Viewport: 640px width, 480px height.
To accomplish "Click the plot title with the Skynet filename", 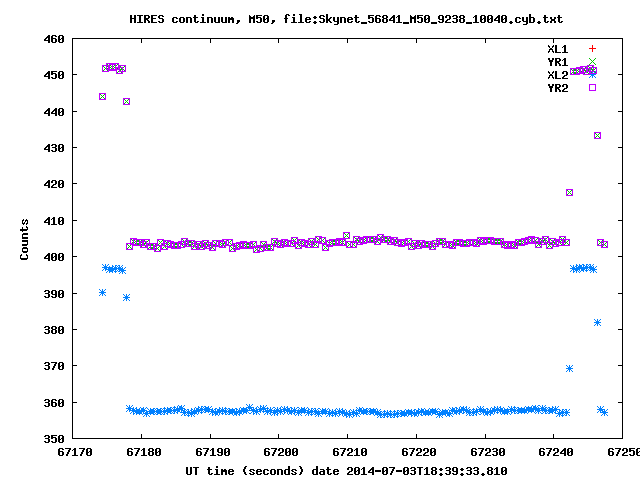I will click(x=346, y=19).
